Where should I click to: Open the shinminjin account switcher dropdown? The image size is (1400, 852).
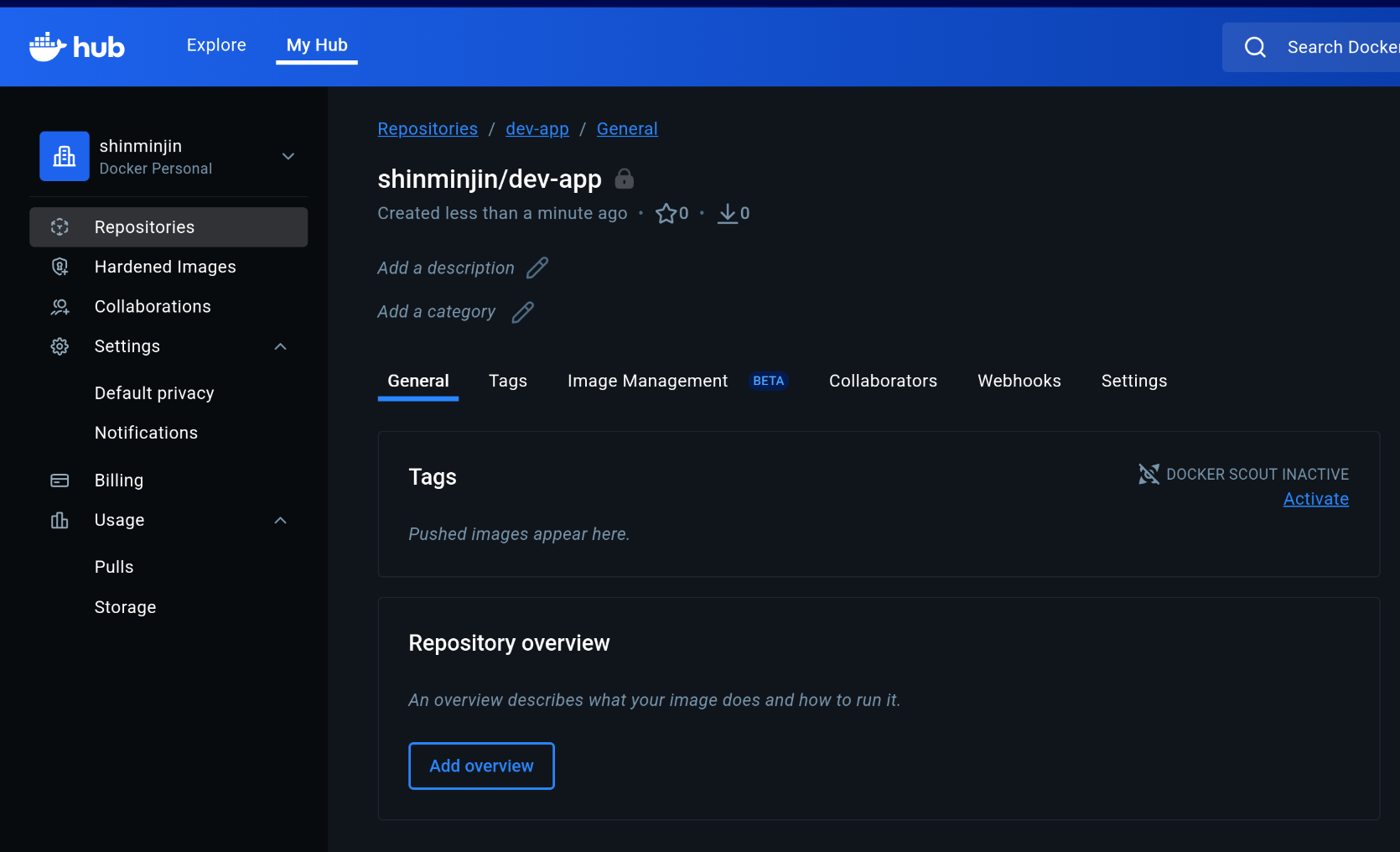pyautogui.click(x=288, y=156)
